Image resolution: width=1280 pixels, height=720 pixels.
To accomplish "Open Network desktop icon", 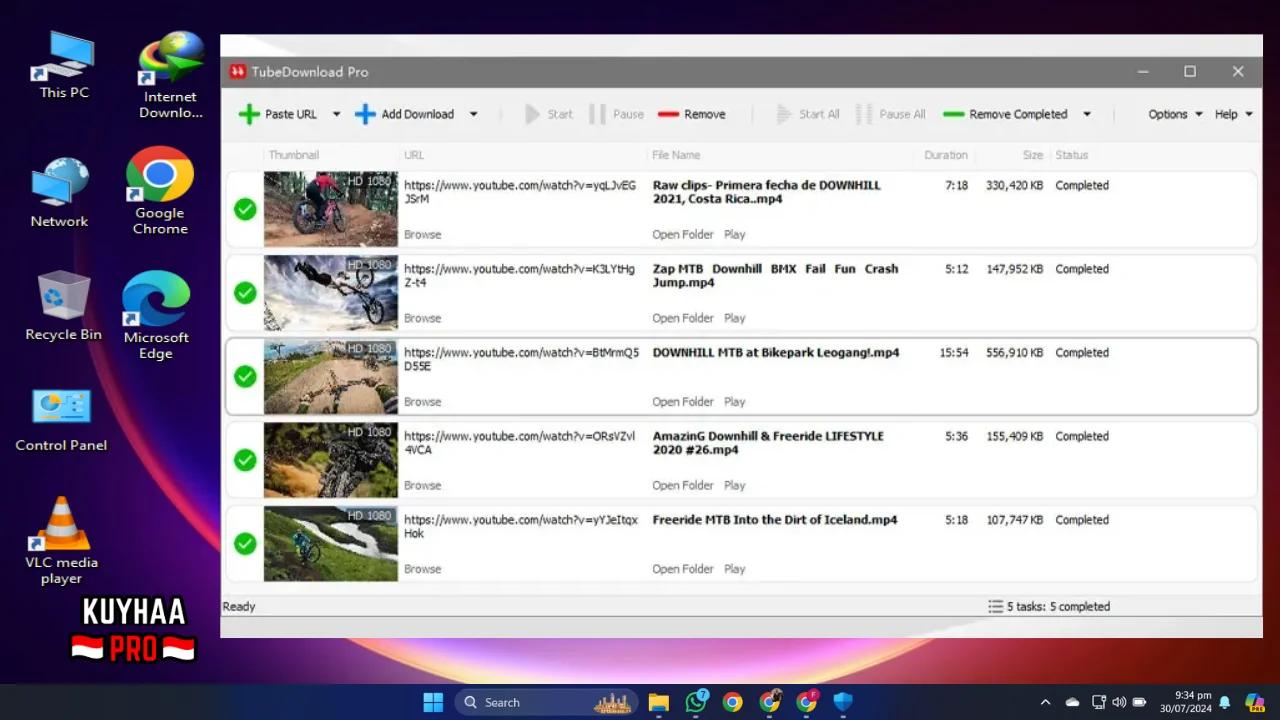I will pyautogui.click(x=60, y=193).
